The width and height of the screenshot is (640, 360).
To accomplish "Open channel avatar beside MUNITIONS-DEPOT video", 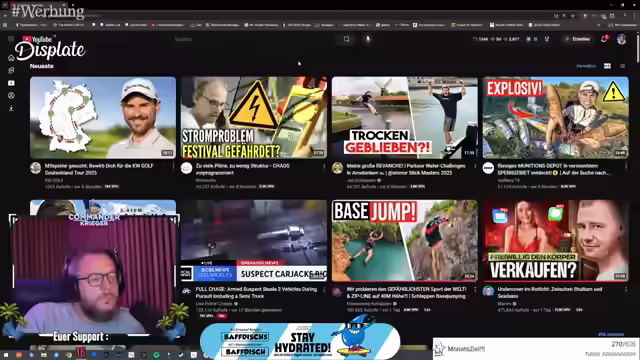I will click(x=488, y=168).
